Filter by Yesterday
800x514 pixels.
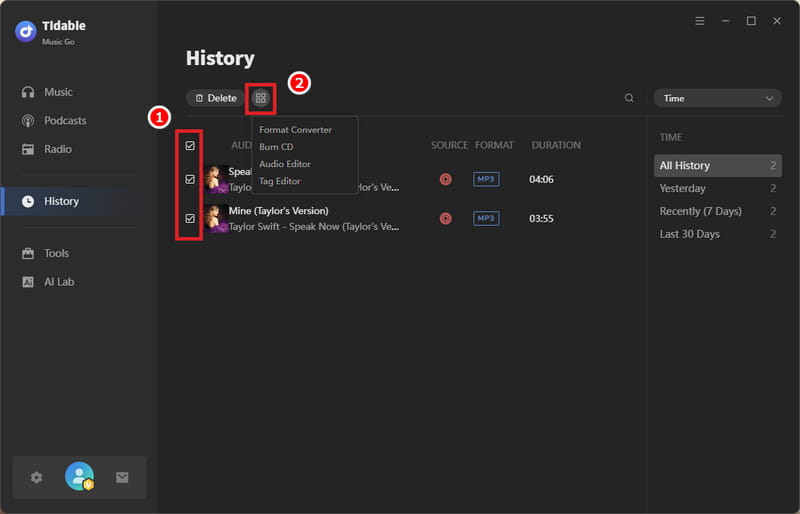[717, 188]
